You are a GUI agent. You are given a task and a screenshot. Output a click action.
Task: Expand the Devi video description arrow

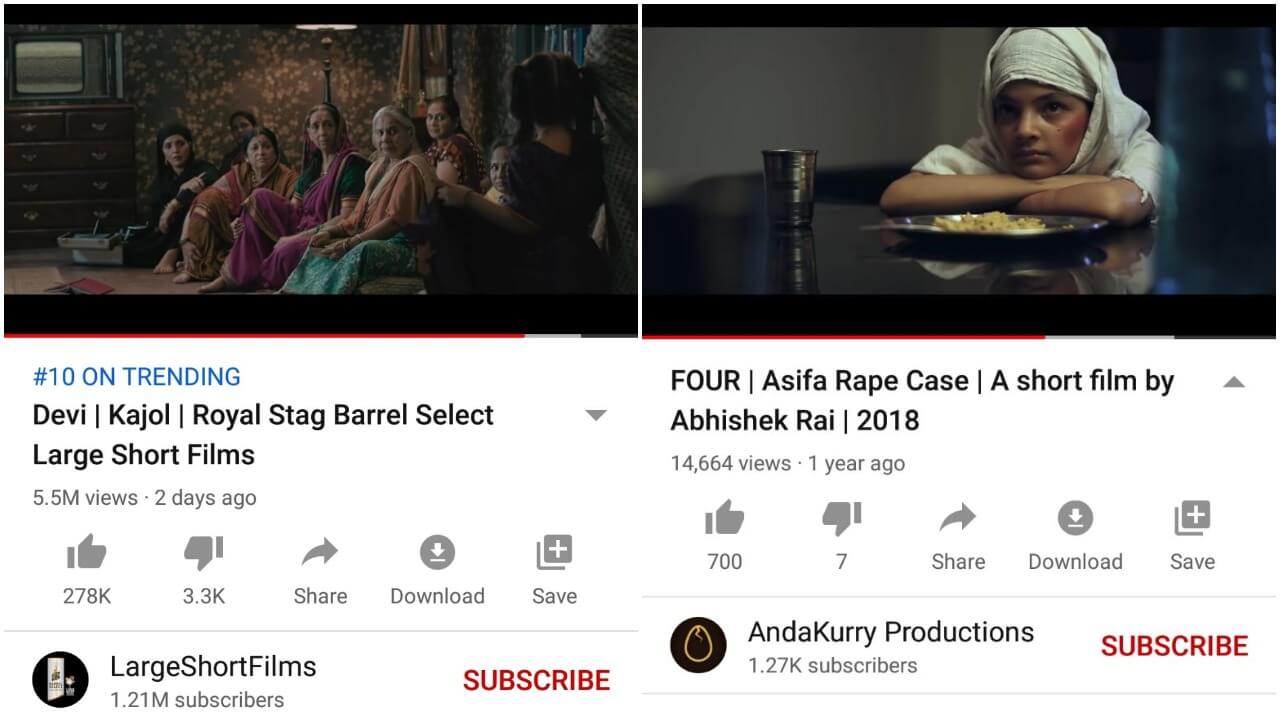click(x=596, y=415)
